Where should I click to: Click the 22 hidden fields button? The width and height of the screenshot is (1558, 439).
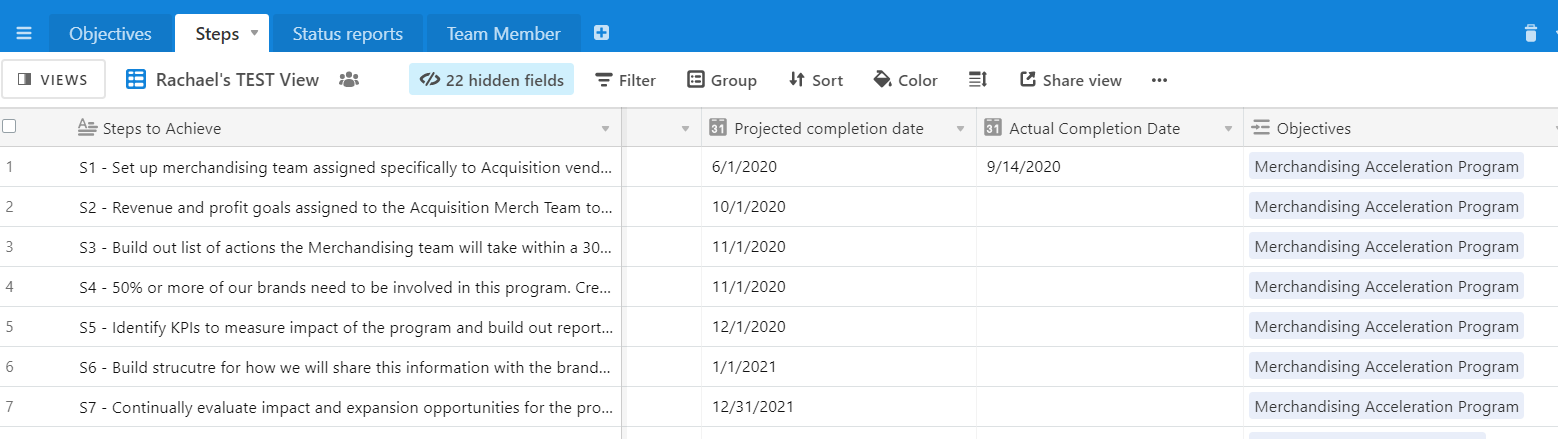coord(491,80)
